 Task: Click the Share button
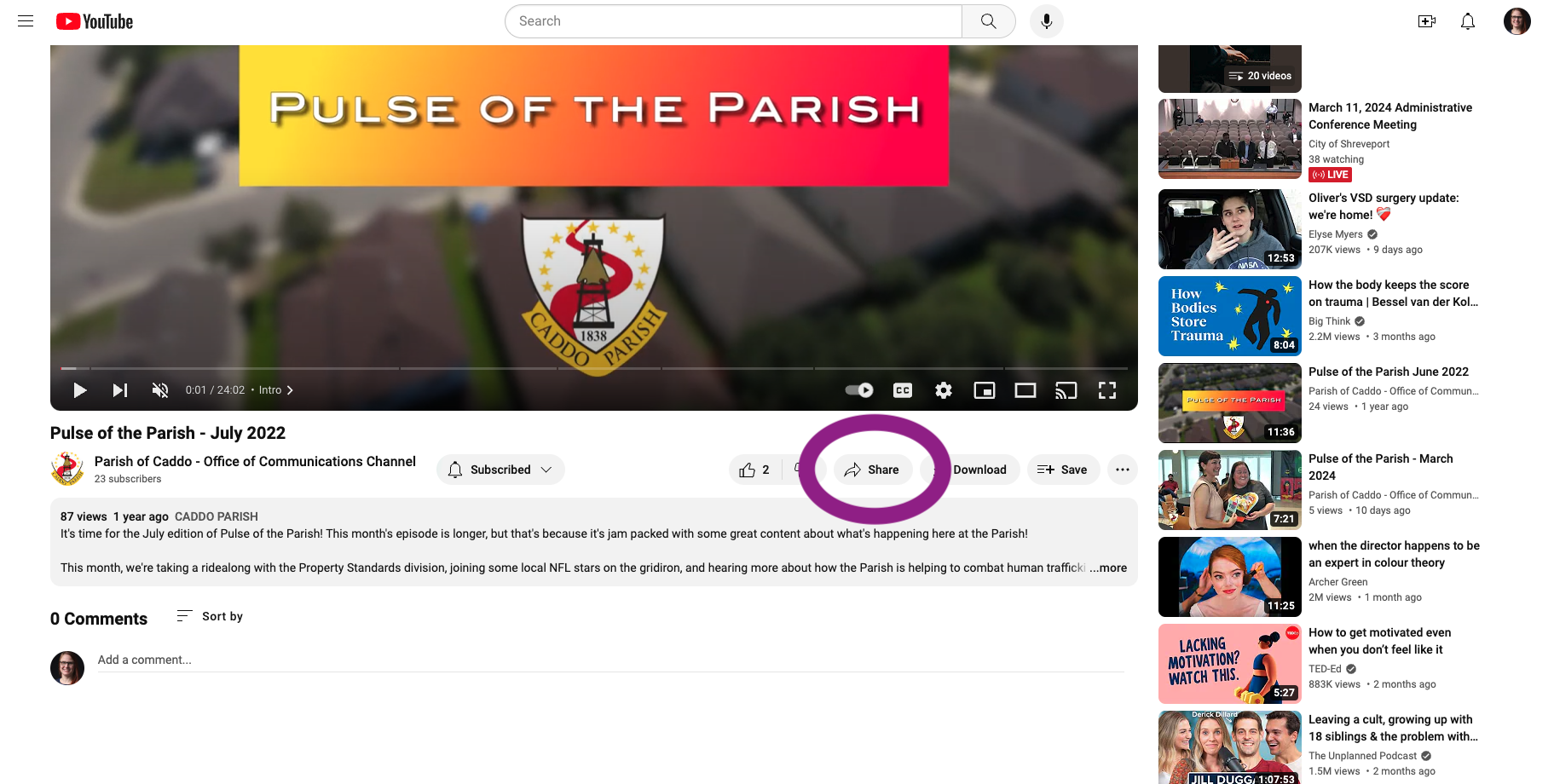pos(872,470)
